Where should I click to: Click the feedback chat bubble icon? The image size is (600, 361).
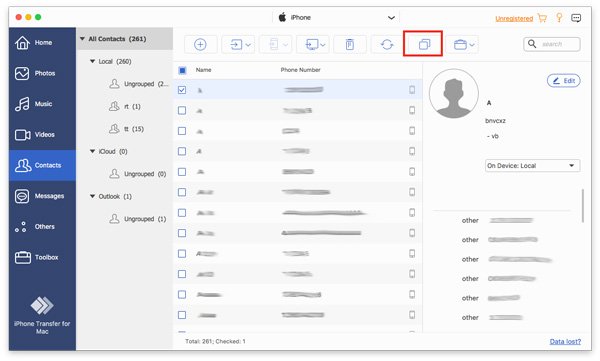(576, 18)
